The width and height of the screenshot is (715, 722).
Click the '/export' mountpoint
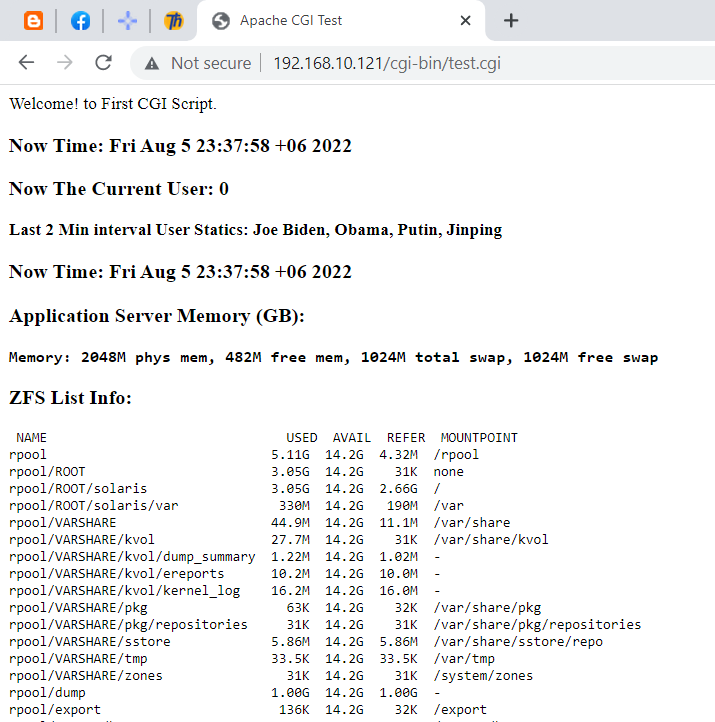coord(460,710)
